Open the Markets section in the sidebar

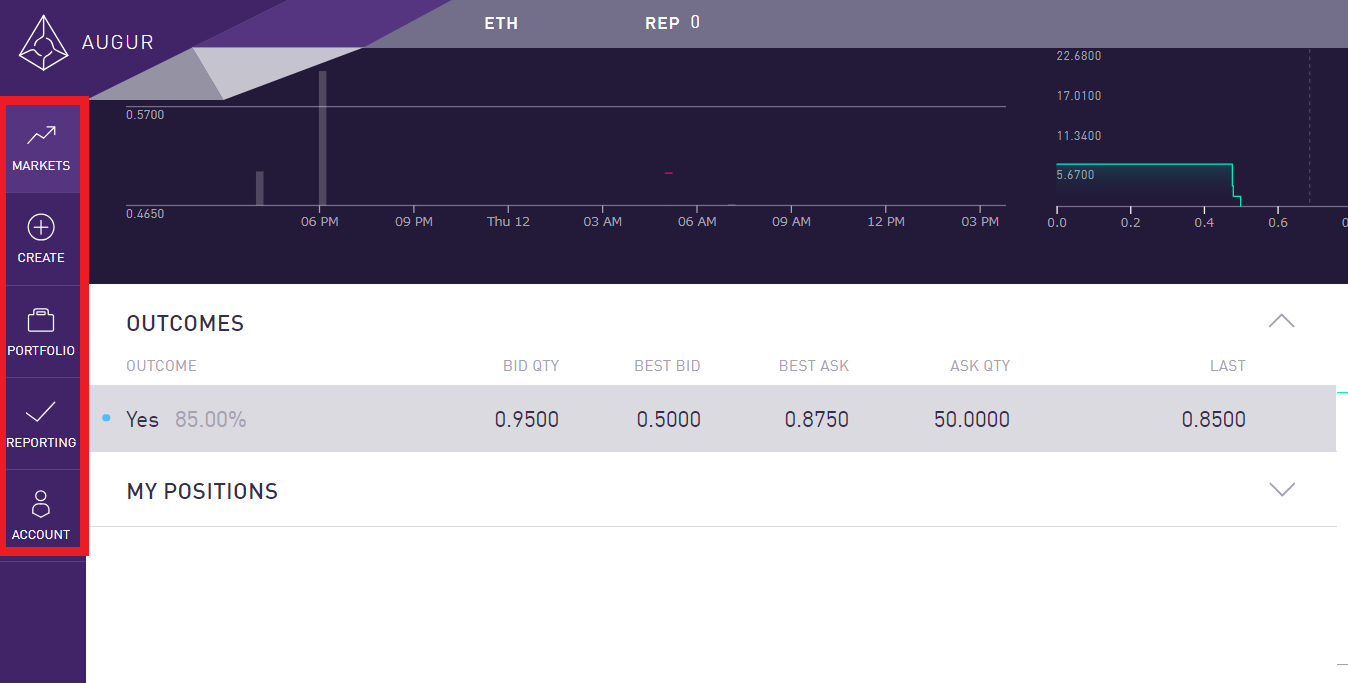pyautogui.click(x=41, y=147)
